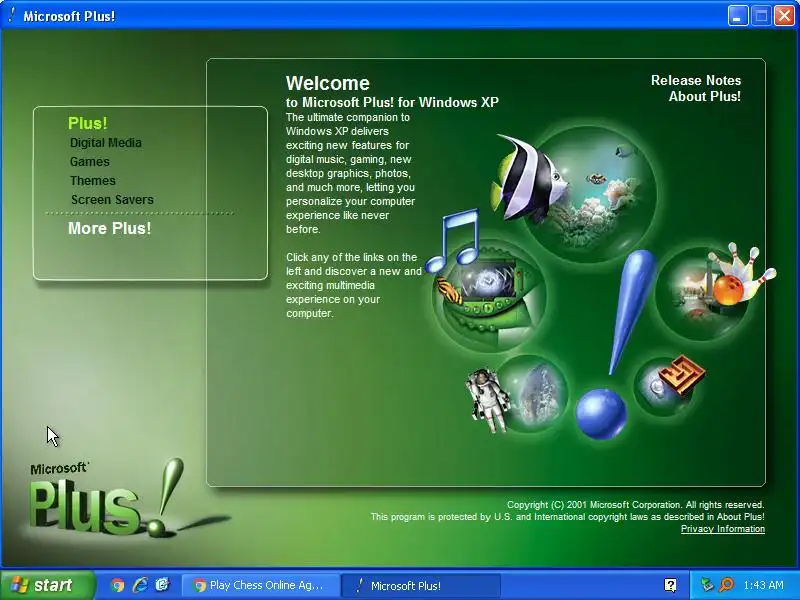The width and height of the screenshot is (800, 600).
Task: Open the Games section
Action: coord(90,162)
